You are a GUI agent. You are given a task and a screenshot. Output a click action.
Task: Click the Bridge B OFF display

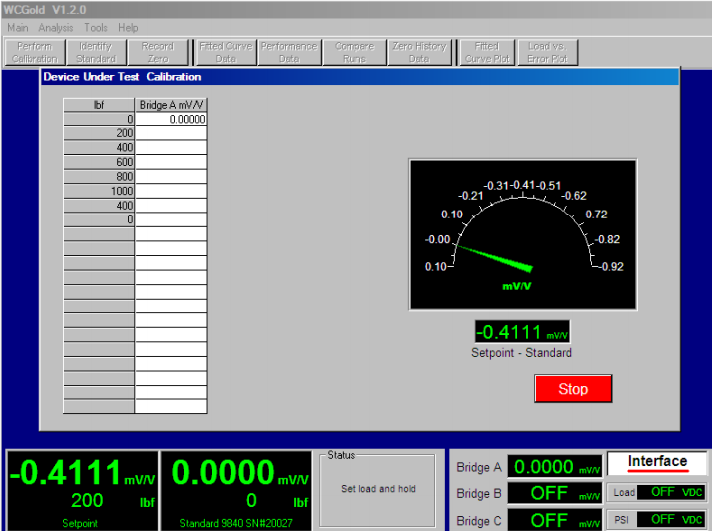point(555,493)
